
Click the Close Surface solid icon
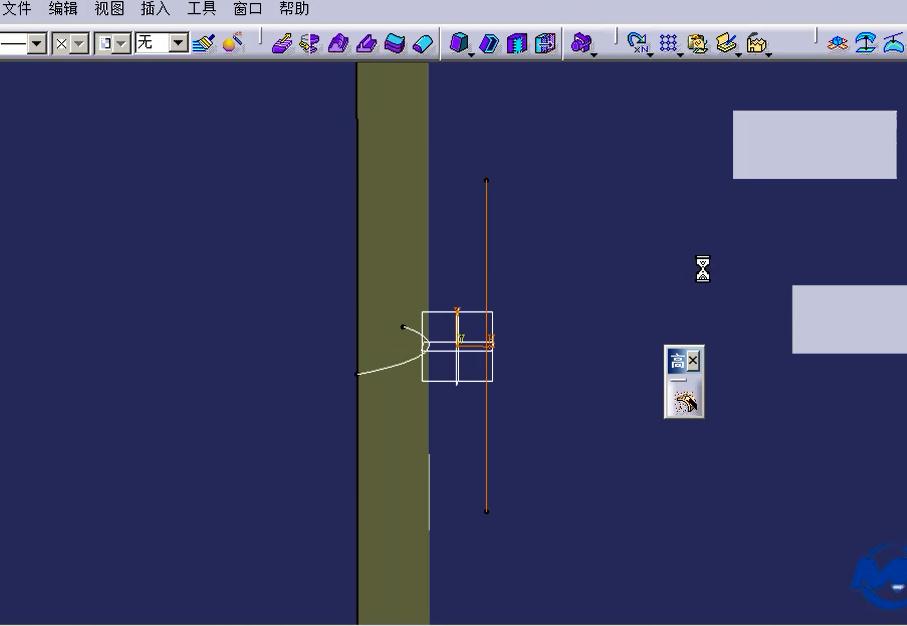516,43
